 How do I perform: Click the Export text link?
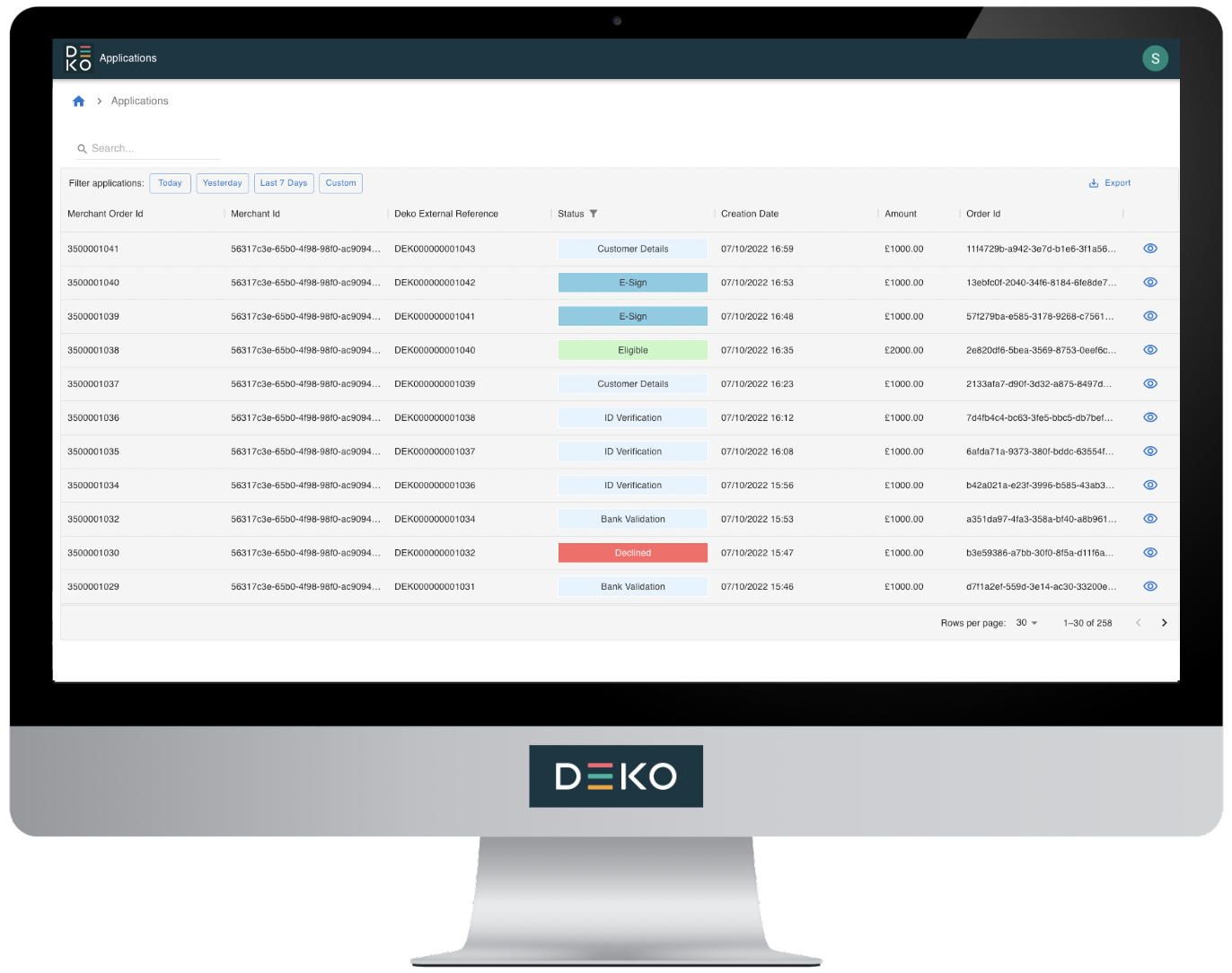point(1117,183)
